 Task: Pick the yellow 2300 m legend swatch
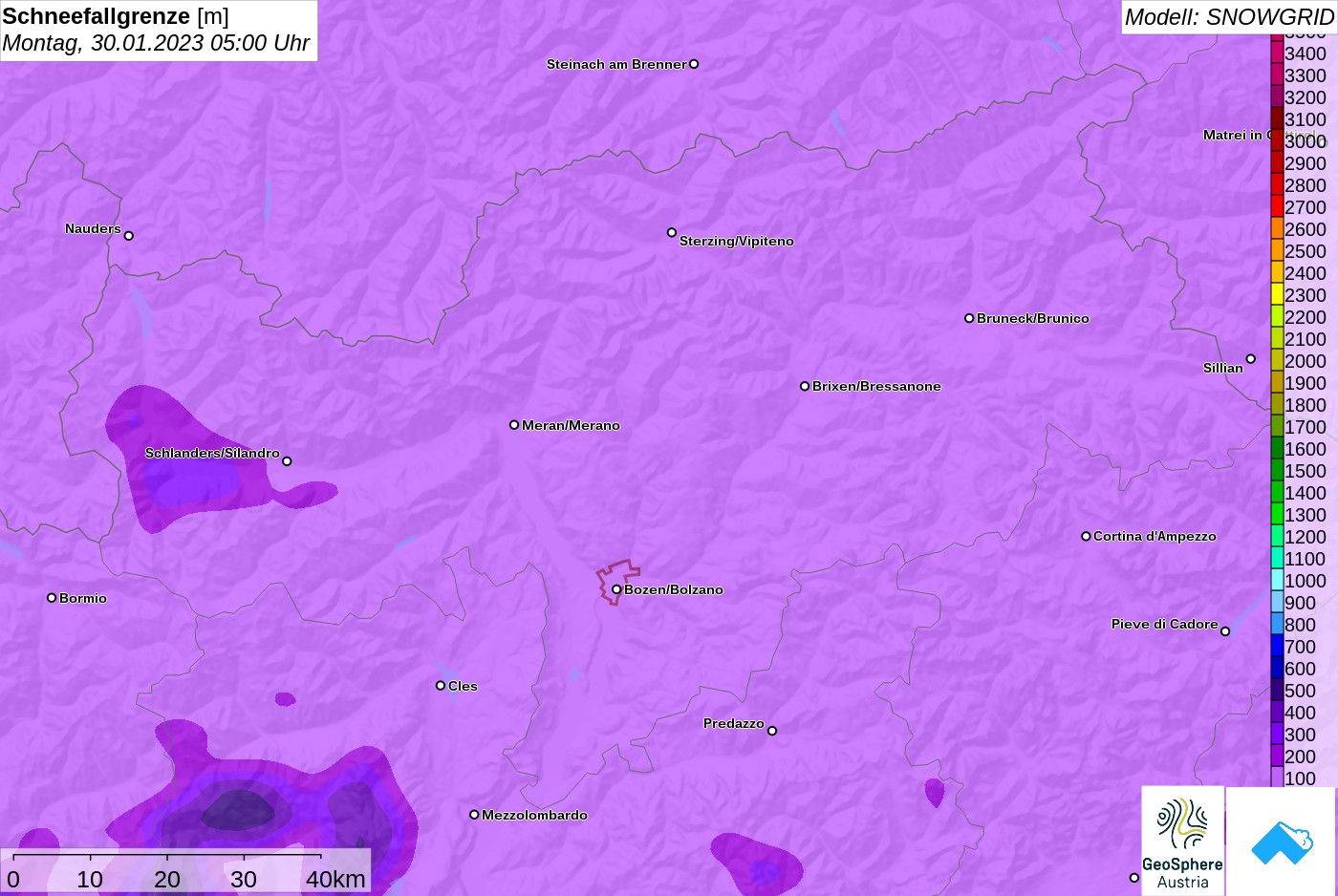pyautogui.click(x=1277, y=294)
